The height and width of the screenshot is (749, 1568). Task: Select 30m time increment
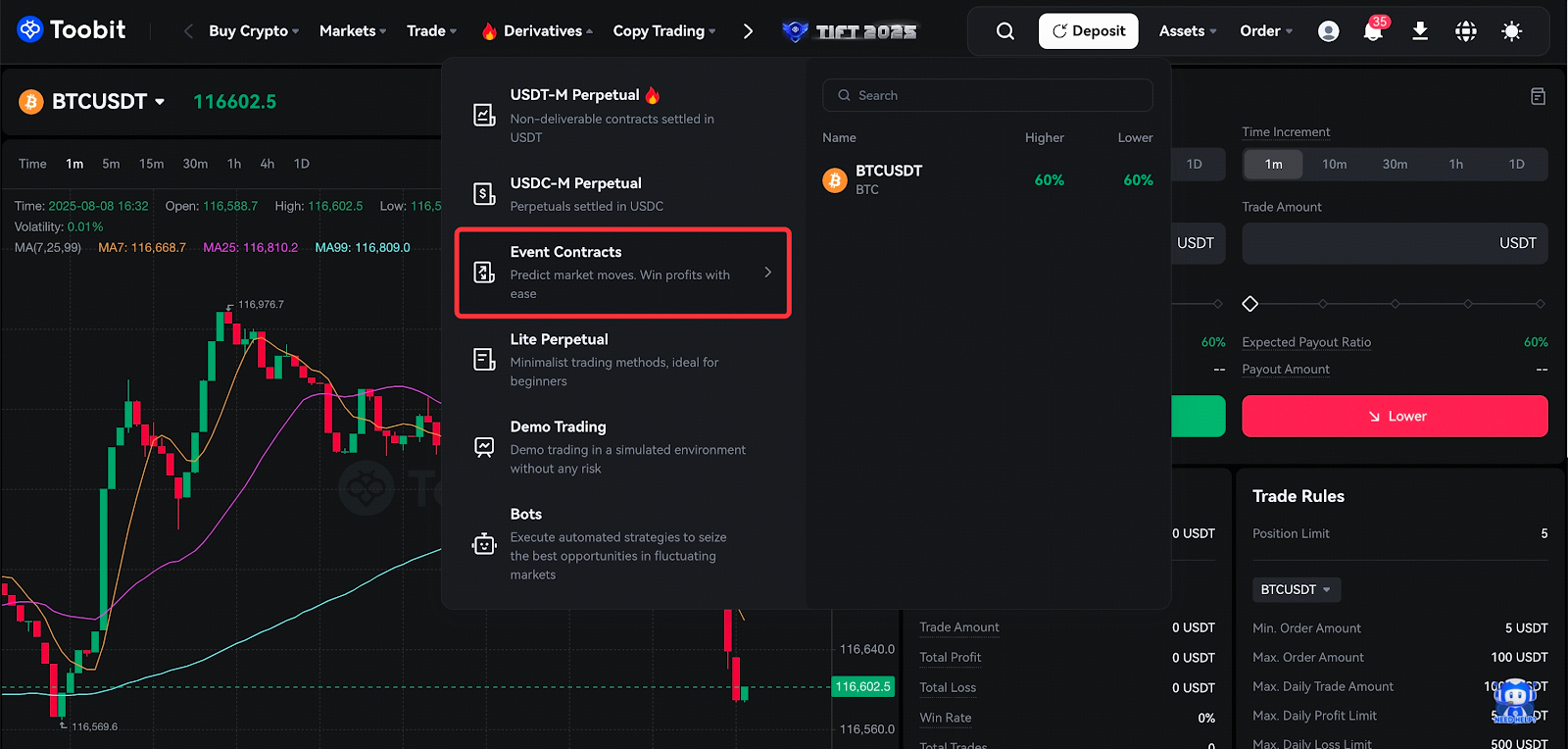1396,164
